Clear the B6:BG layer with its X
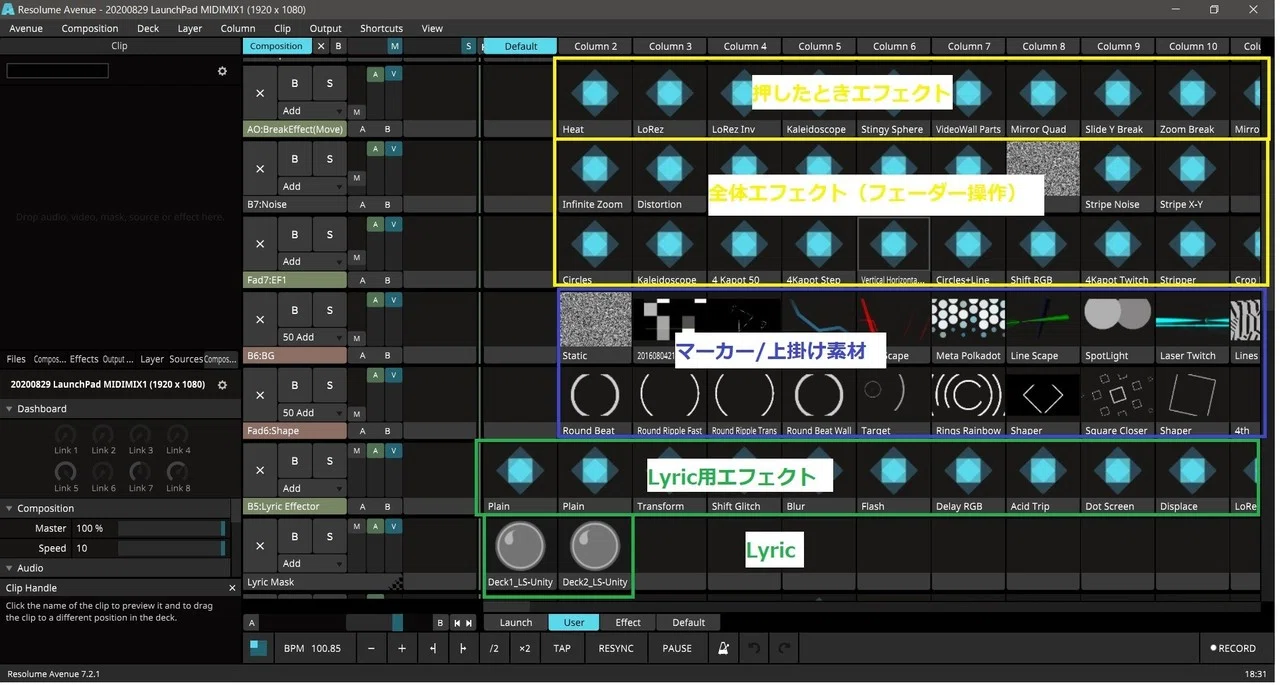Viewport: 1280px width, 685px height. [260, 319]
